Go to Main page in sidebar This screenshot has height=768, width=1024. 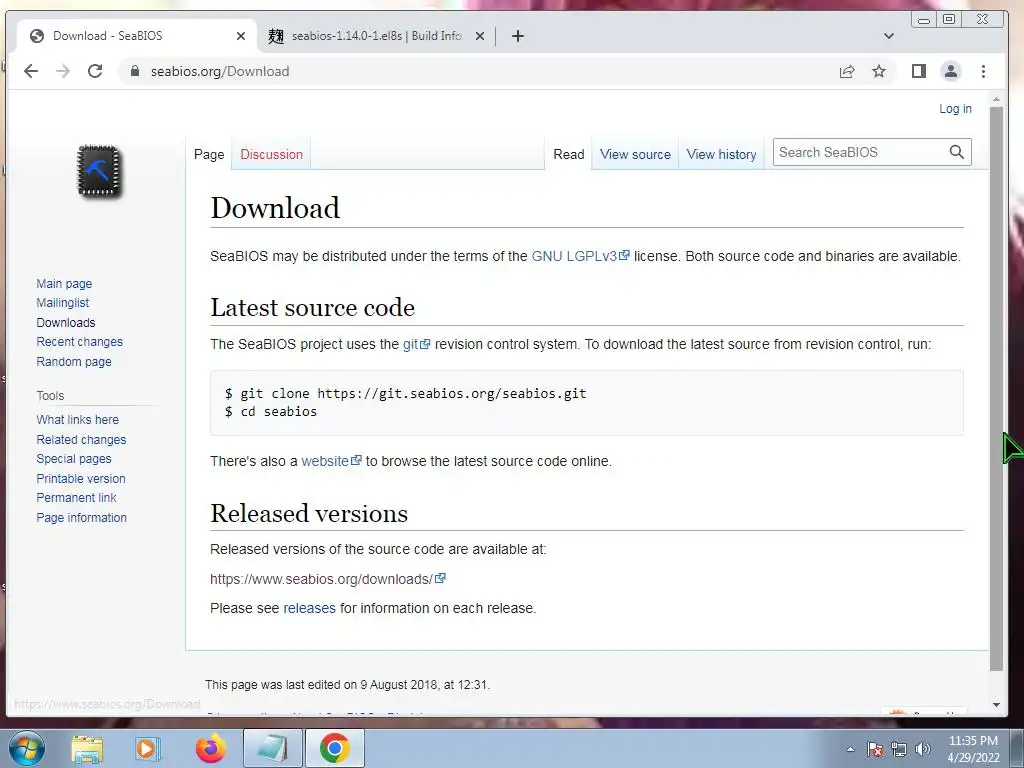tap(64, 283)
